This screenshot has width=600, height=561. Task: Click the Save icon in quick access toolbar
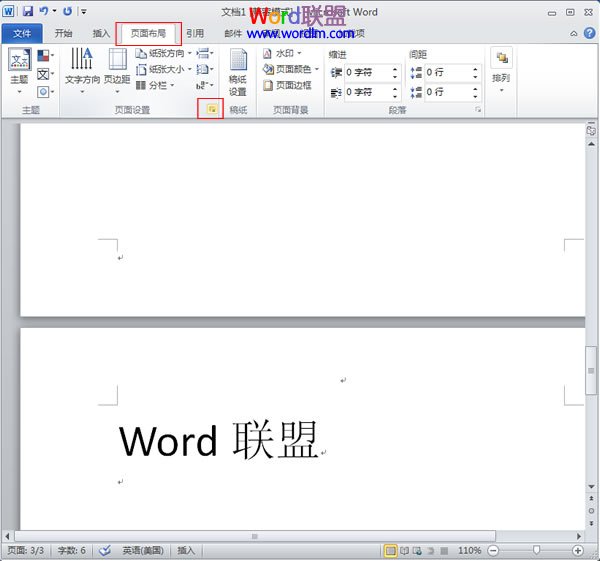(28, 11)
